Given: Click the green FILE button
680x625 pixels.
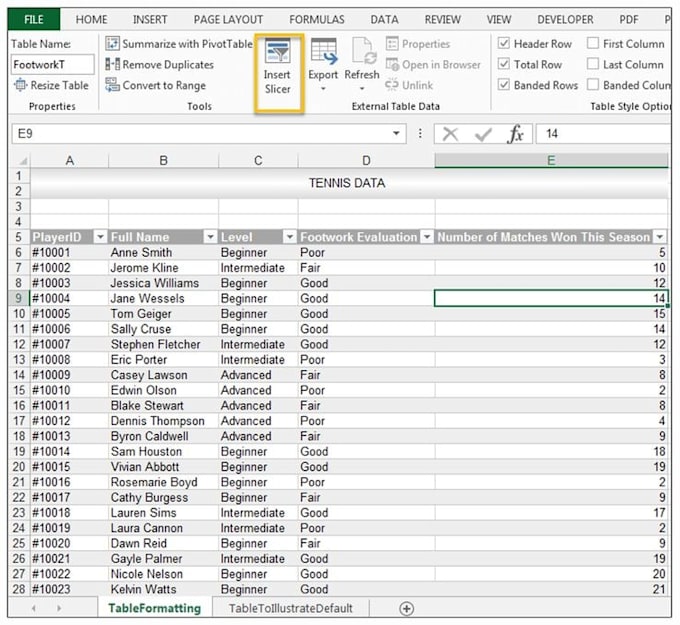Looking at the screenshot, I should tap(34, 19).
